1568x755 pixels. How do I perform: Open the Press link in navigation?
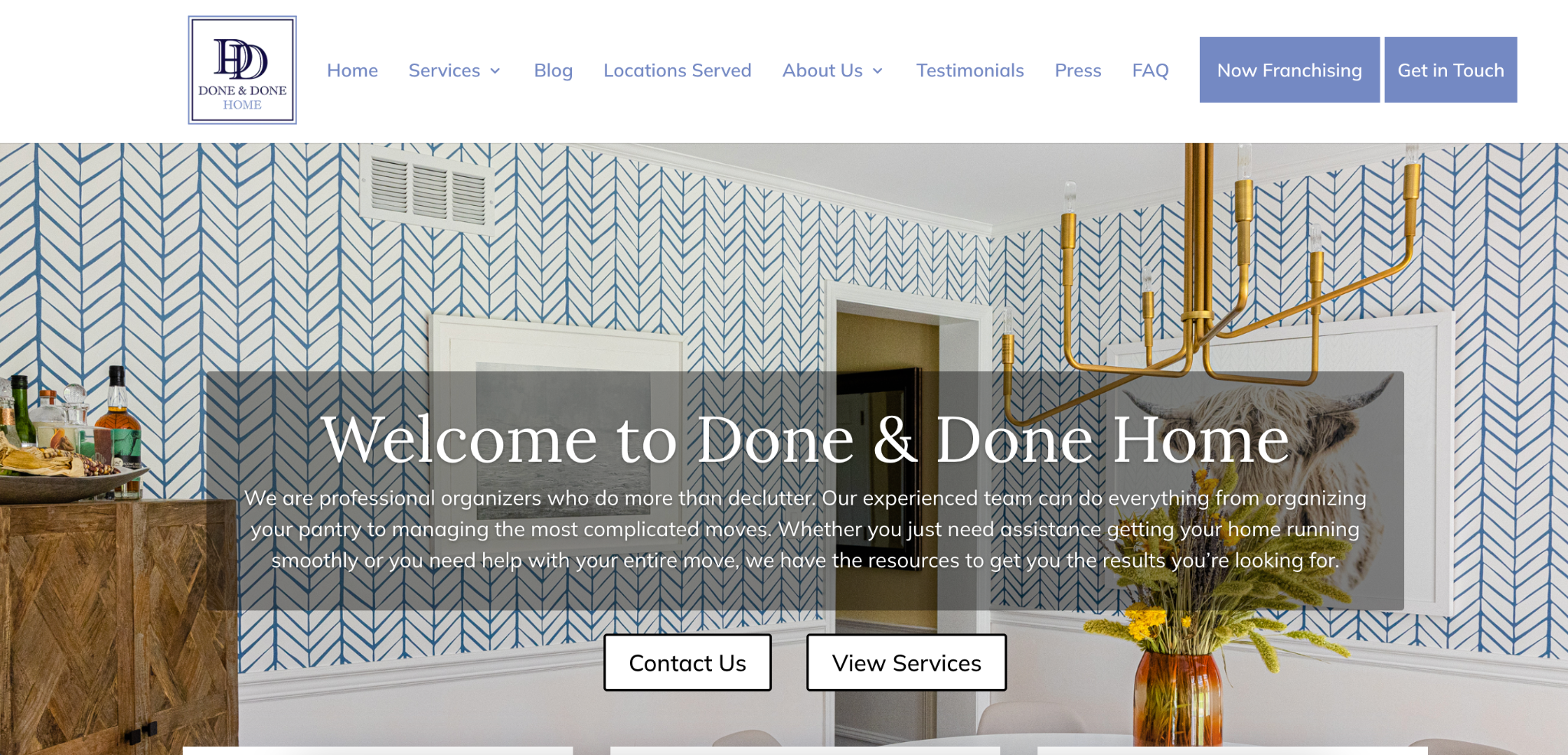[1078, 70]
